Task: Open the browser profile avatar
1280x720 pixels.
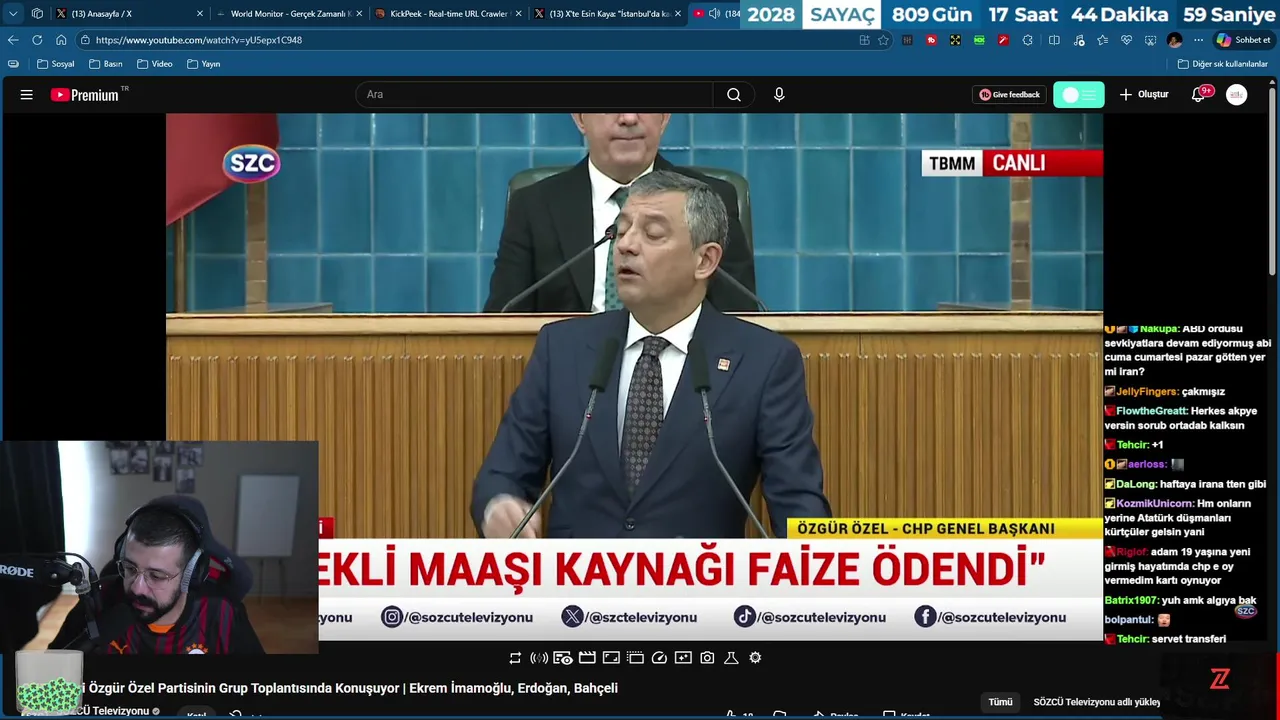Action: 1175,40
